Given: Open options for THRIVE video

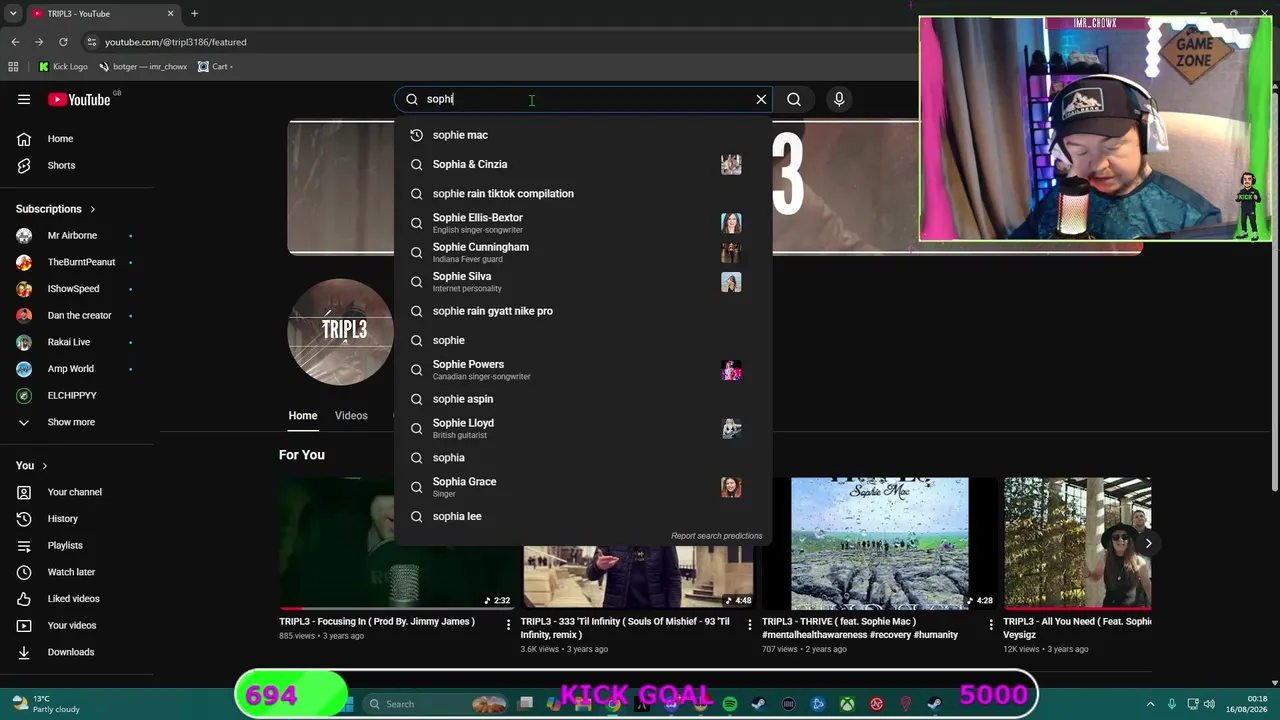Looking at the screenshot, I should [991, 625].
